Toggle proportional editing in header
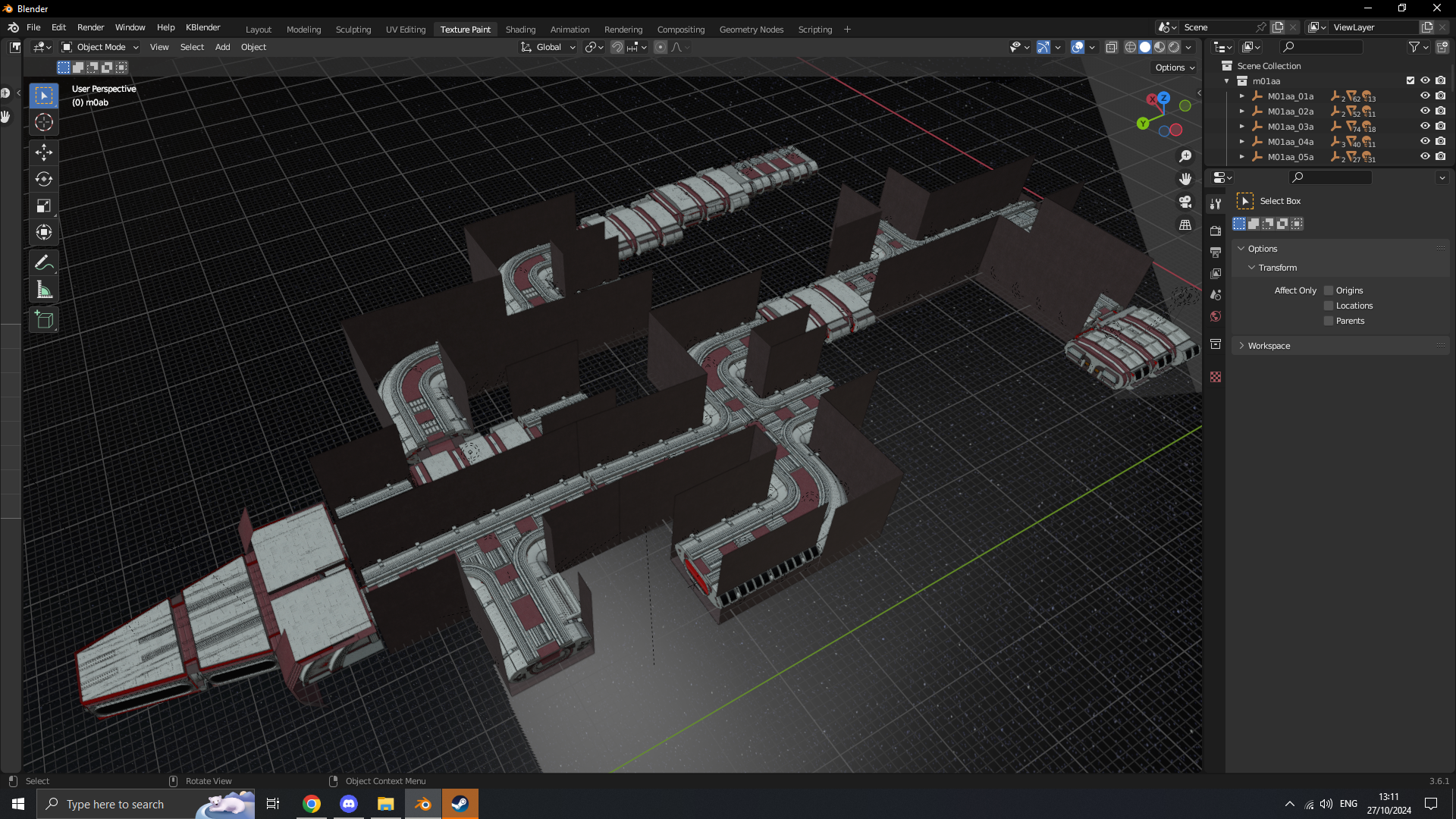Screen dimensions: 1456x819 tap(661, 47)
